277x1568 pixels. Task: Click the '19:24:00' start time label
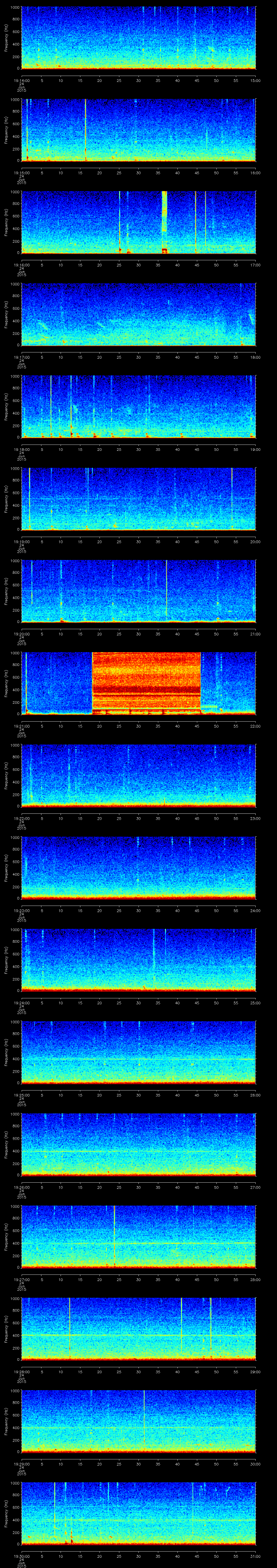coord(21,1003)
